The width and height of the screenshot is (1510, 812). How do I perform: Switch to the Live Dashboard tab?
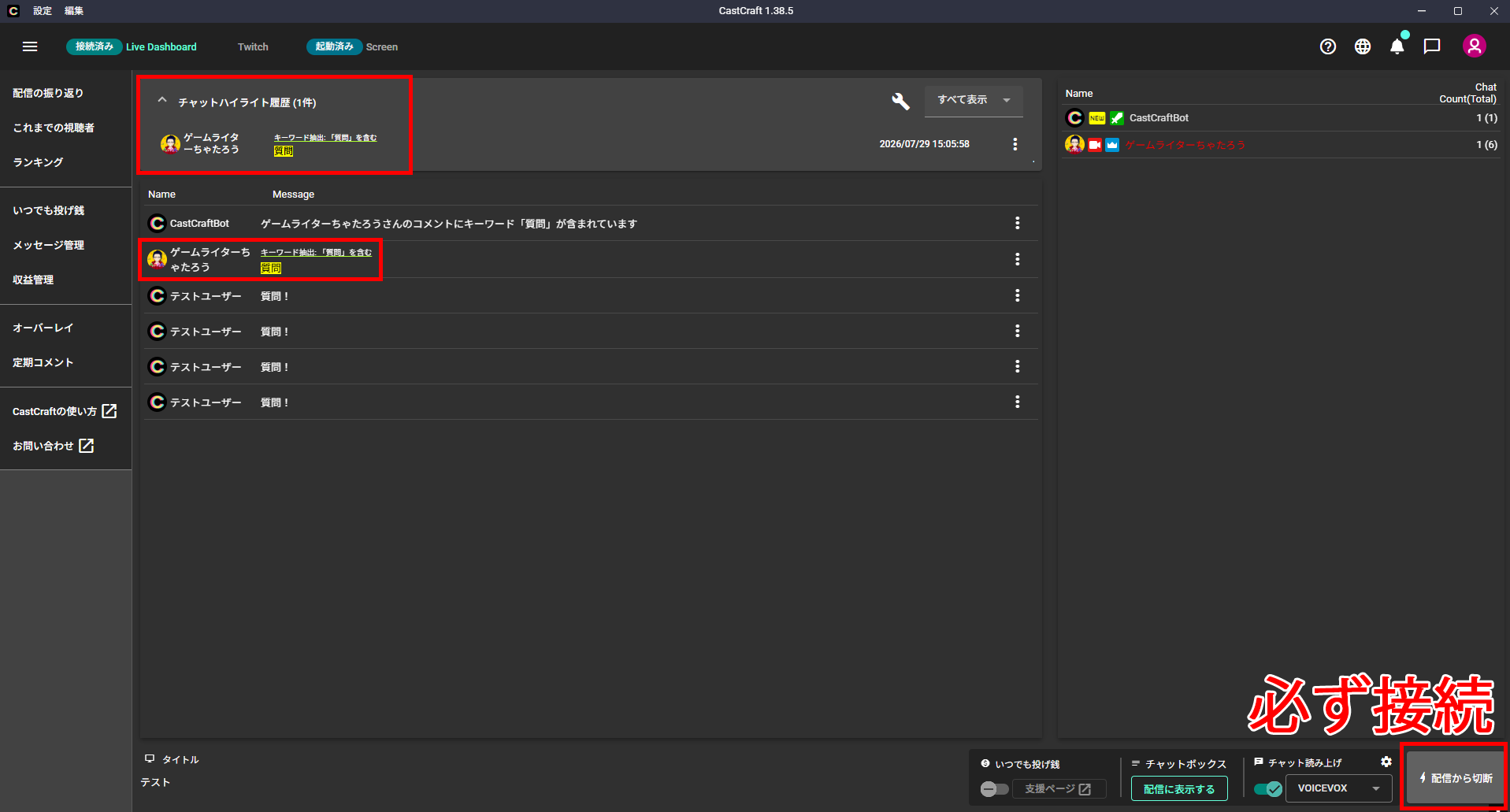point(161,46)
